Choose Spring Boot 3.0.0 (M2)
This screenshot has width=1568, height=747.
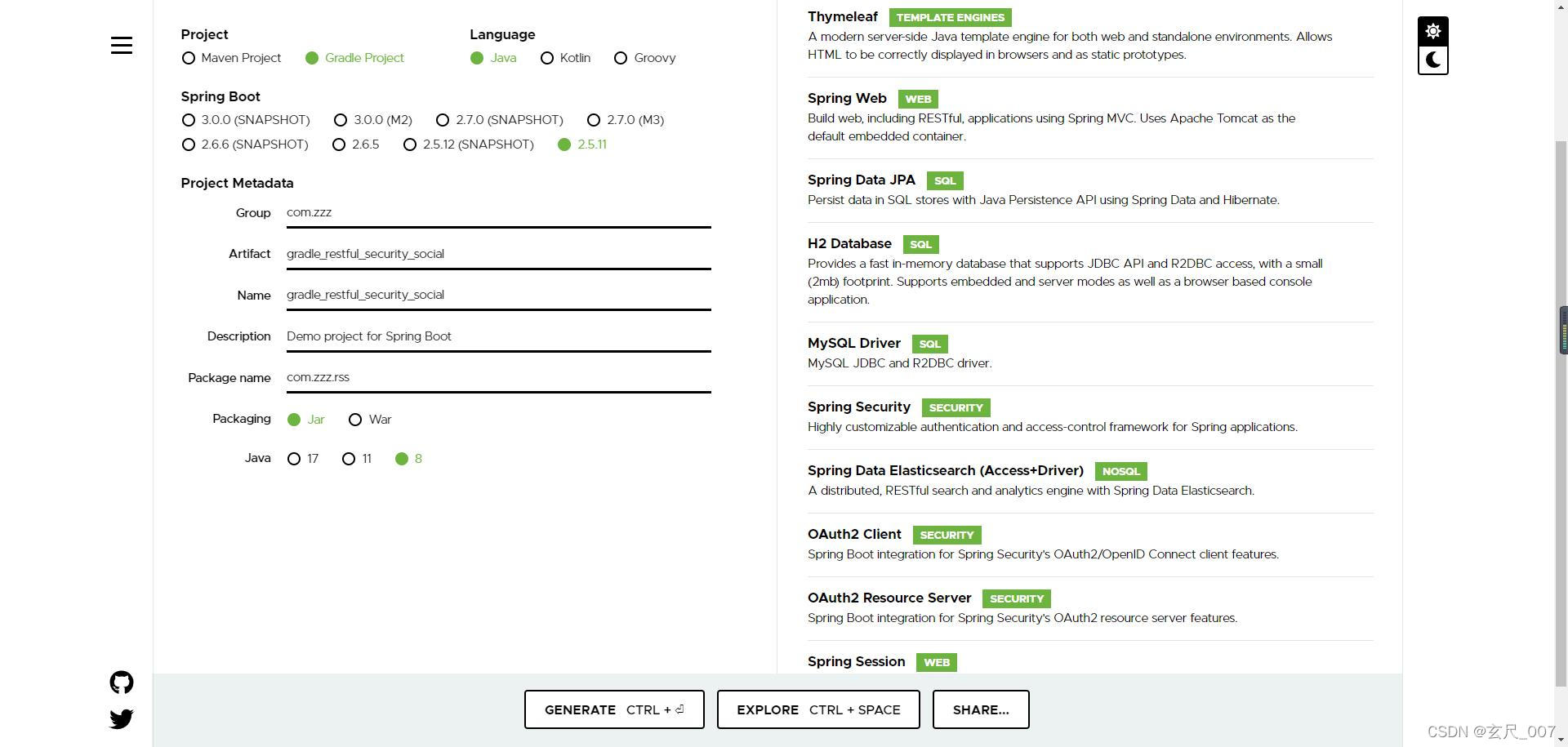(x=373, y=120)
